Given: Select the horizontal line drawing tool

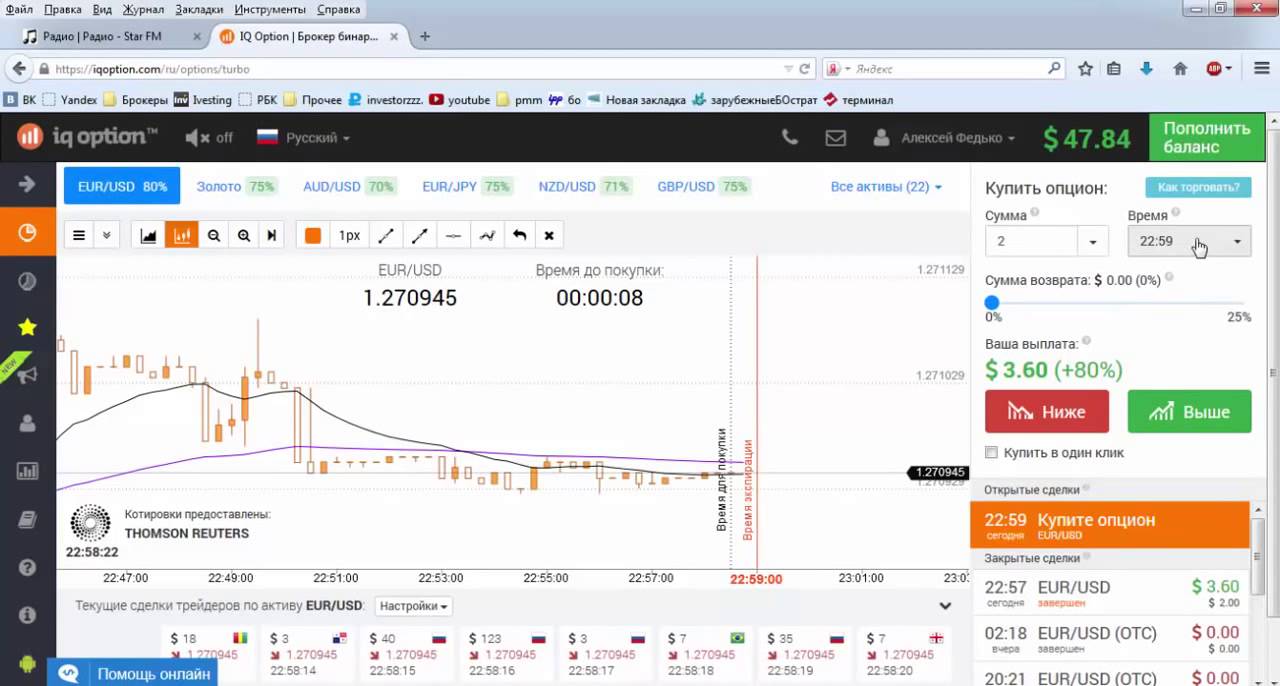Looking at the screenshot, I should click(x=453, y=236).
